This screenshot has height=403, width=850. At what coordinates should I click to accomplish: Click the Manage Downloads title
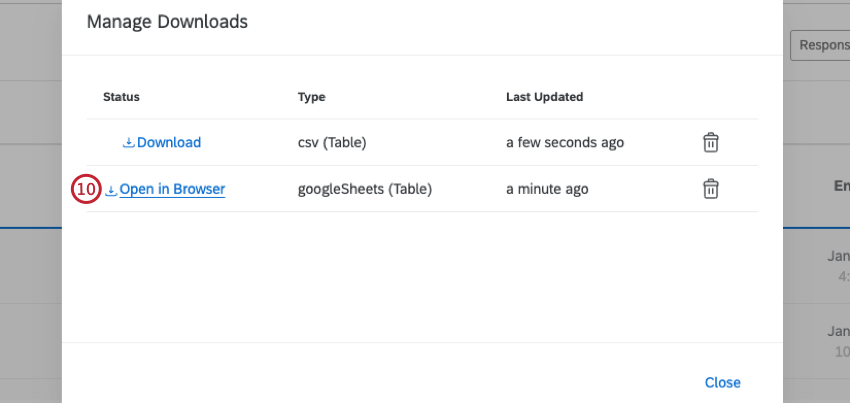tap(167, 21)
